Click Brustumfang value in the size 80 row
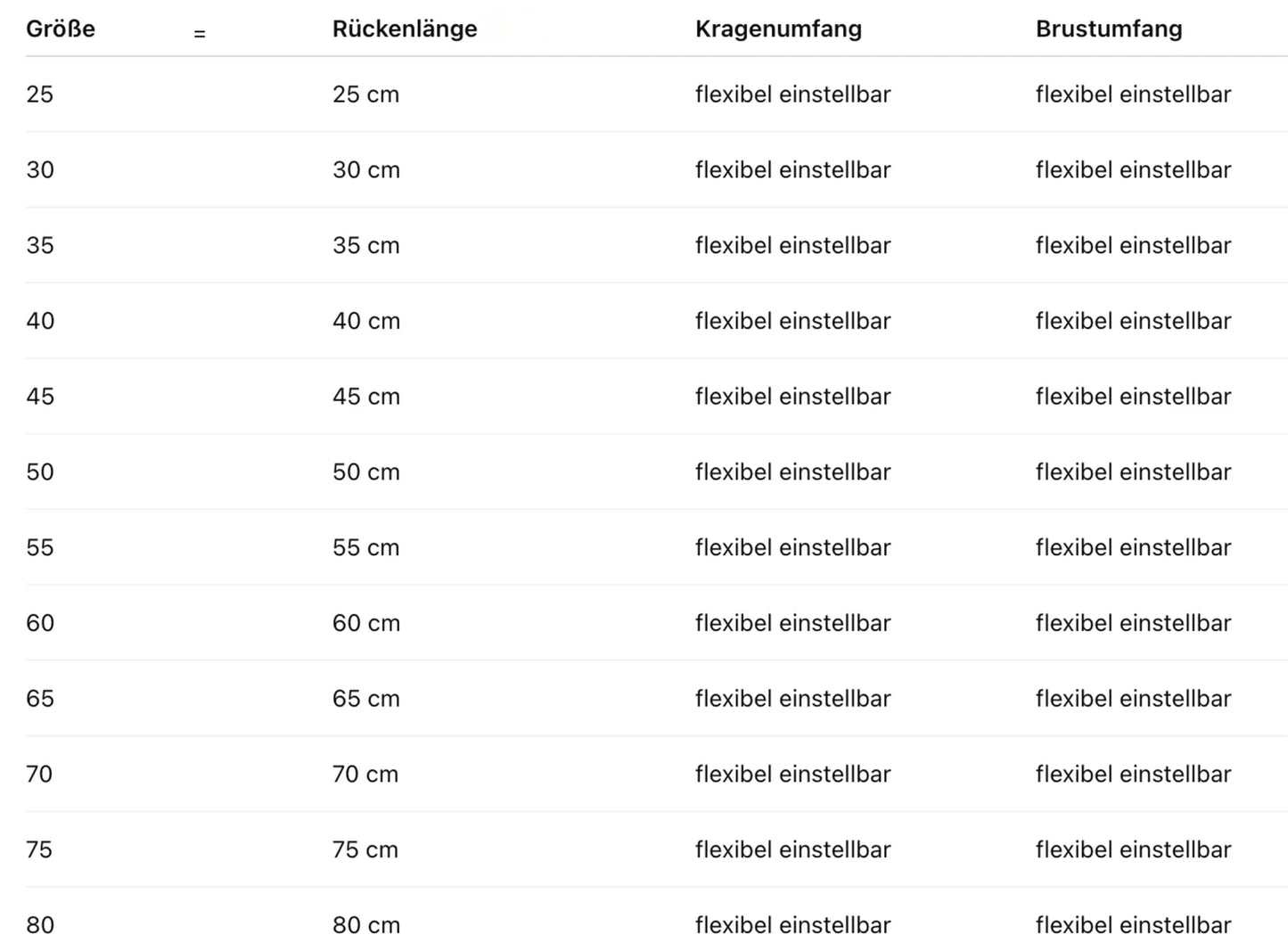This screenshot has height=951, width=1288. pos(1133,925)
